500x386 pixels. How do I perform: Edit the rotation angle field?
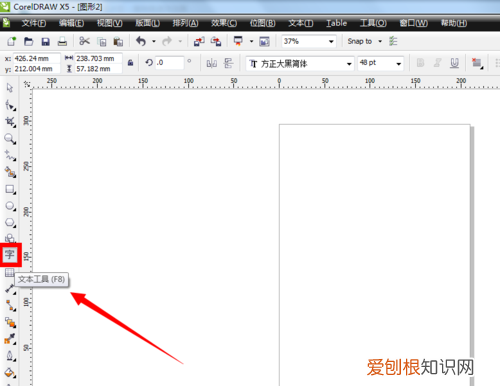[x=169, y=63]
